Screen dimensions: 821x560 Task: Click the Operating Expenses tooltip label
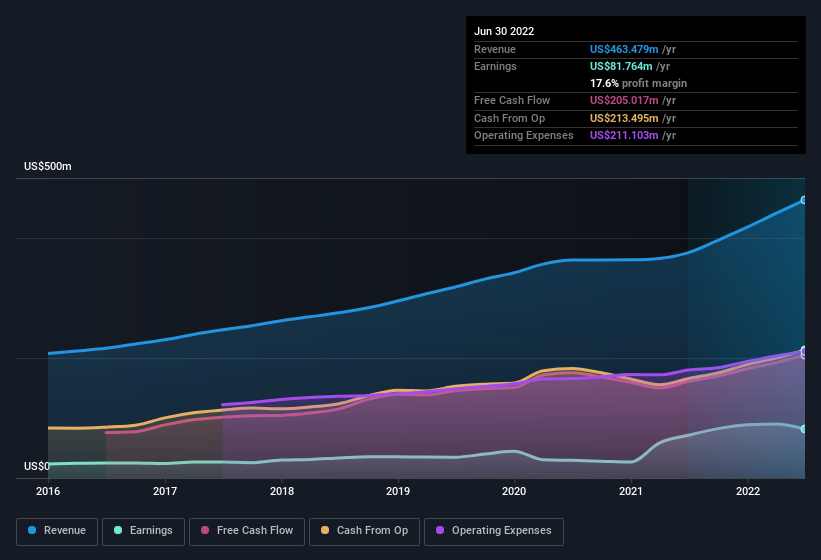524,136
